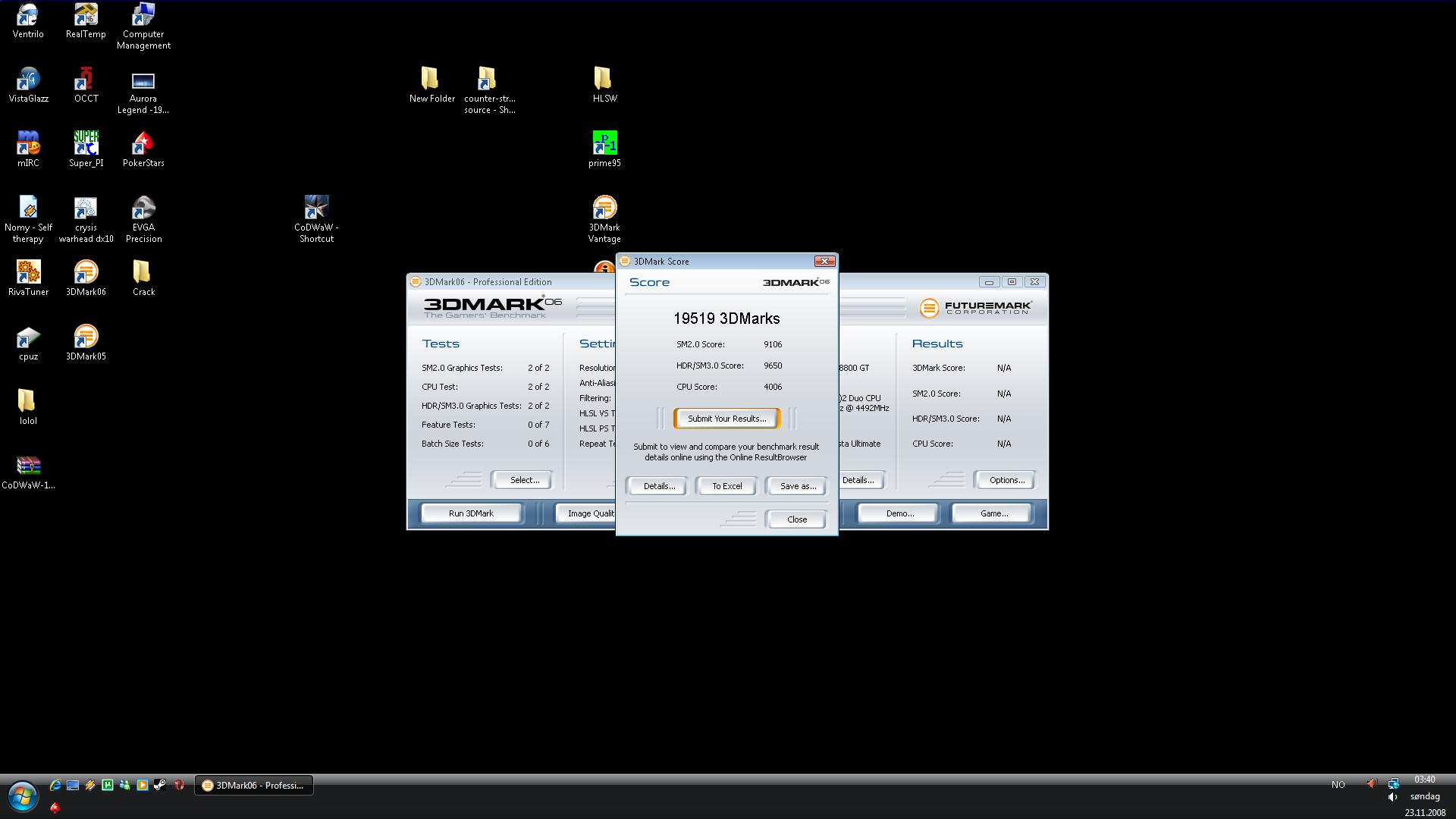Open the 3DMark Vantage desktop shortcut
The image size is (1456, 819).
(604, 219)
